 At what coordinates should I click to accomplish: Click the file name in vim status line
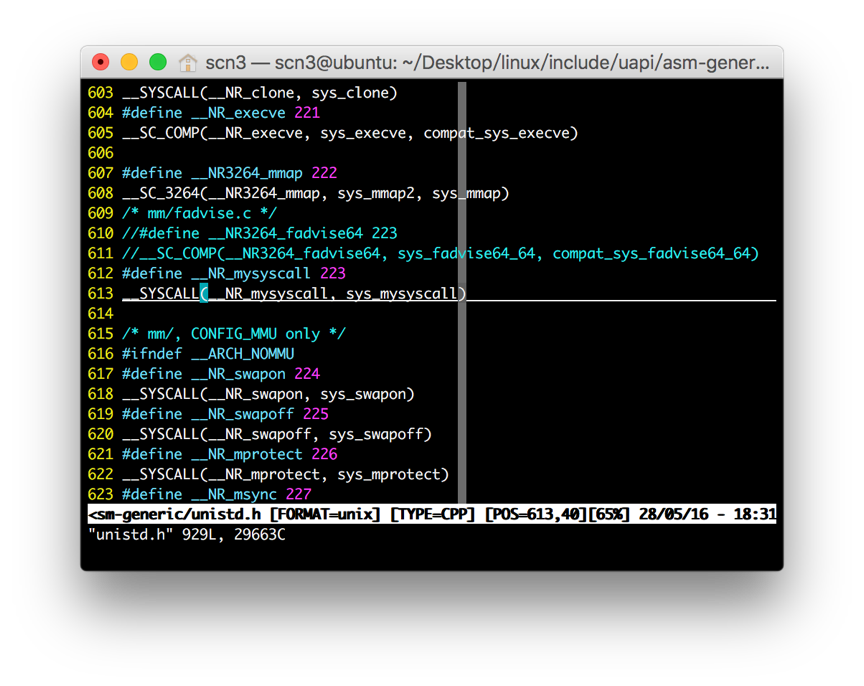coord(175,514)
